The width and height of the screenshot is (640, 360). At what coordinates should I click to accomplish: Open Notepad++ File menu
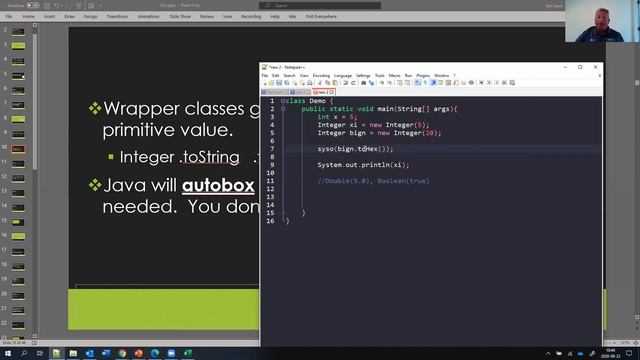264,76
